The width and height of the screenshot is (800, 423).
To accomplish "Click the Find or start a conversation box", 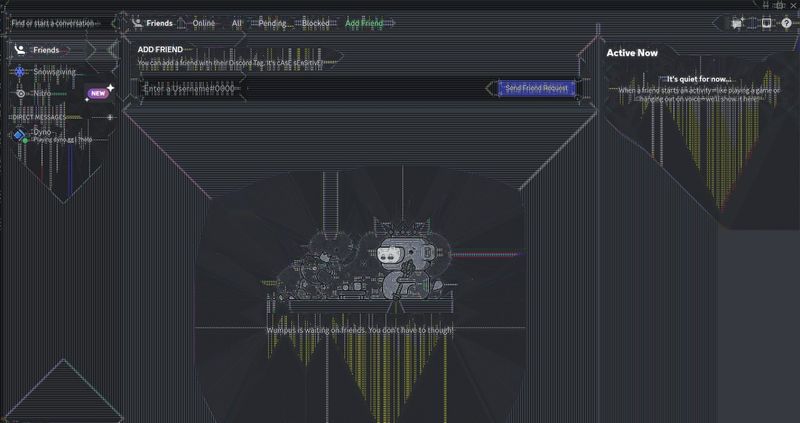I will [60, 23].
